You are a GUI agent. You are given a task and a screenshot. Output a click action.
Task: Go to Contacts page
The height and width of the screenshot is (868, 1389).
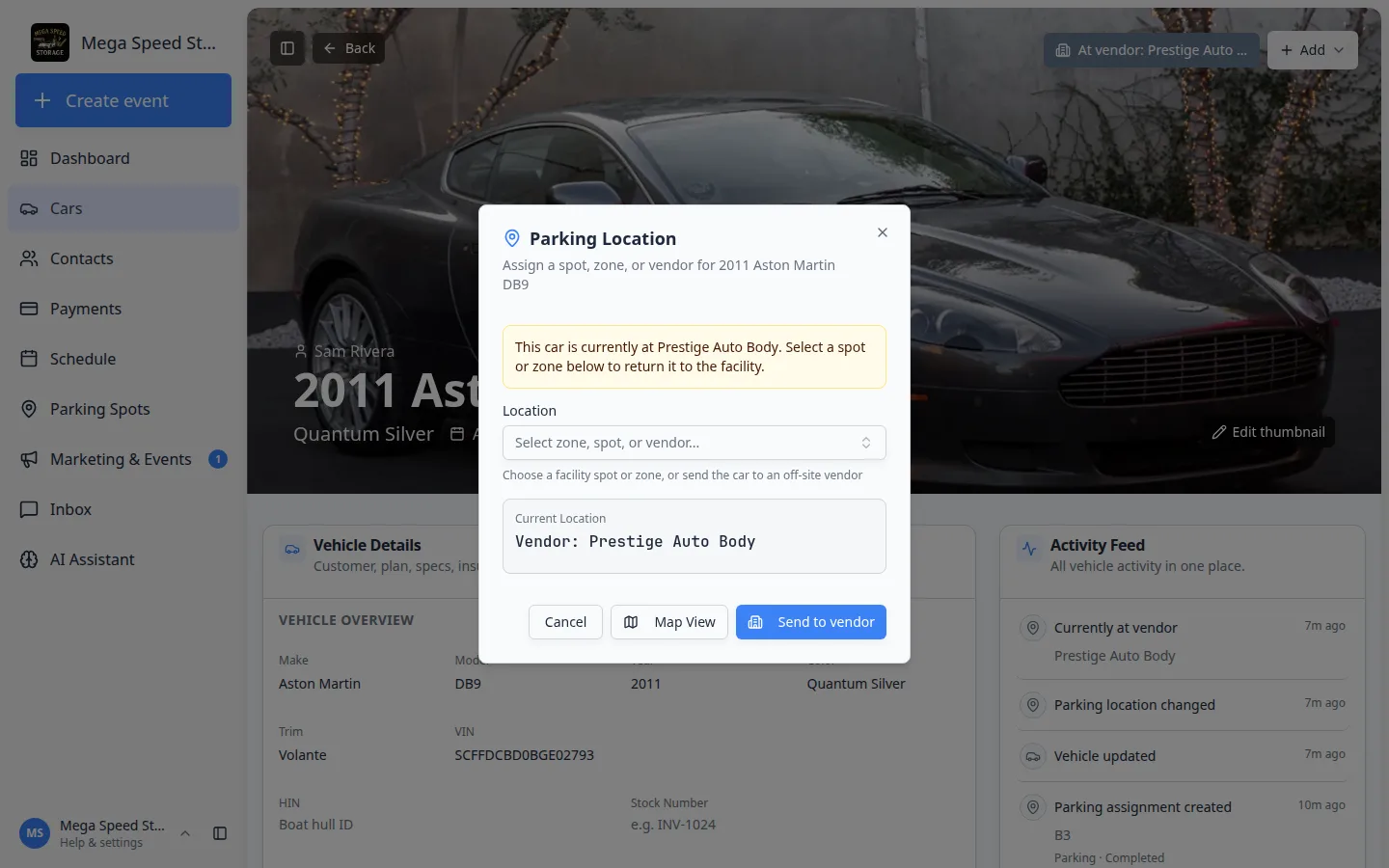[x=123, y=258]
